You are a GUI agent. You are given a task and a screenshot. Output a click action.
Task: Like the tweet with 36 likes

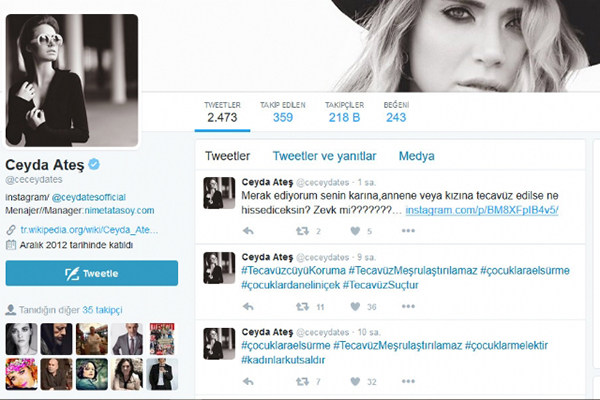coord(355,306)
